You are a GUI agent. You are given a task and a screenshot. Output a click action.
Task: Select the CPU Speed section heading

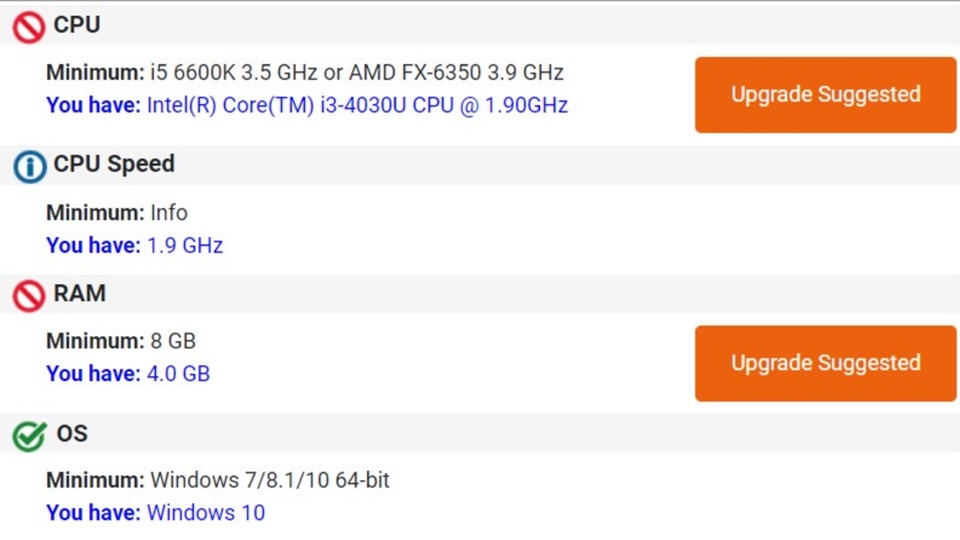tap(114, 164)
